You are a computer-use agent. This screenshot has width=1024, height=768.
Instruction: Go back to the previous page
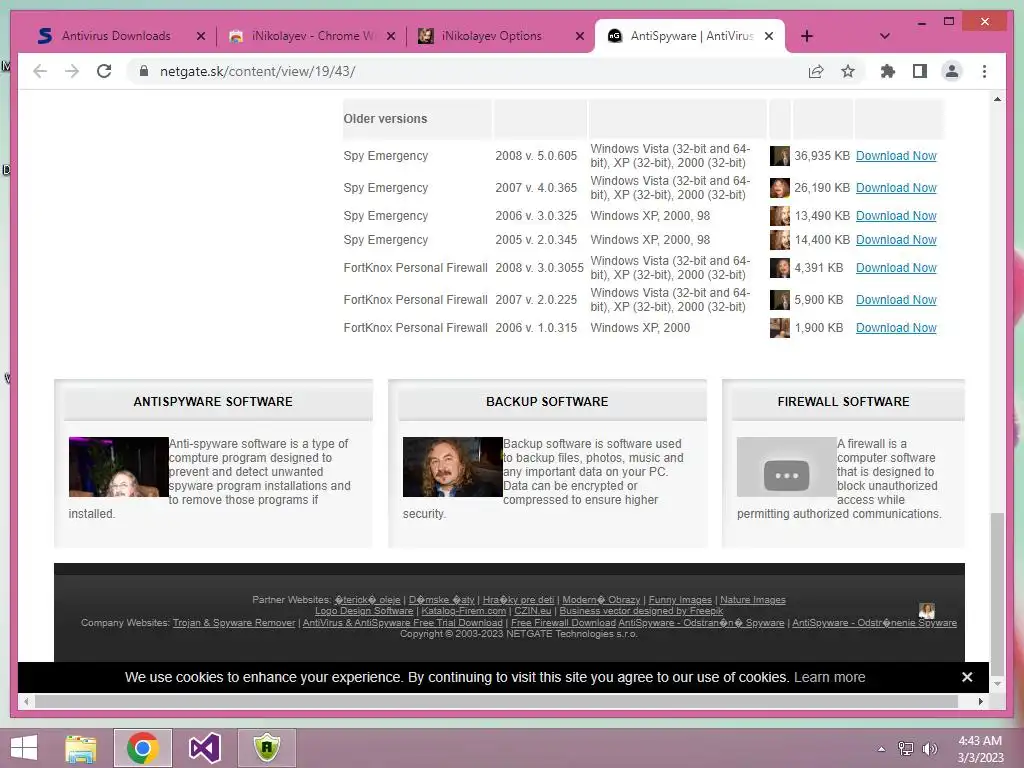tap(40, 71)
